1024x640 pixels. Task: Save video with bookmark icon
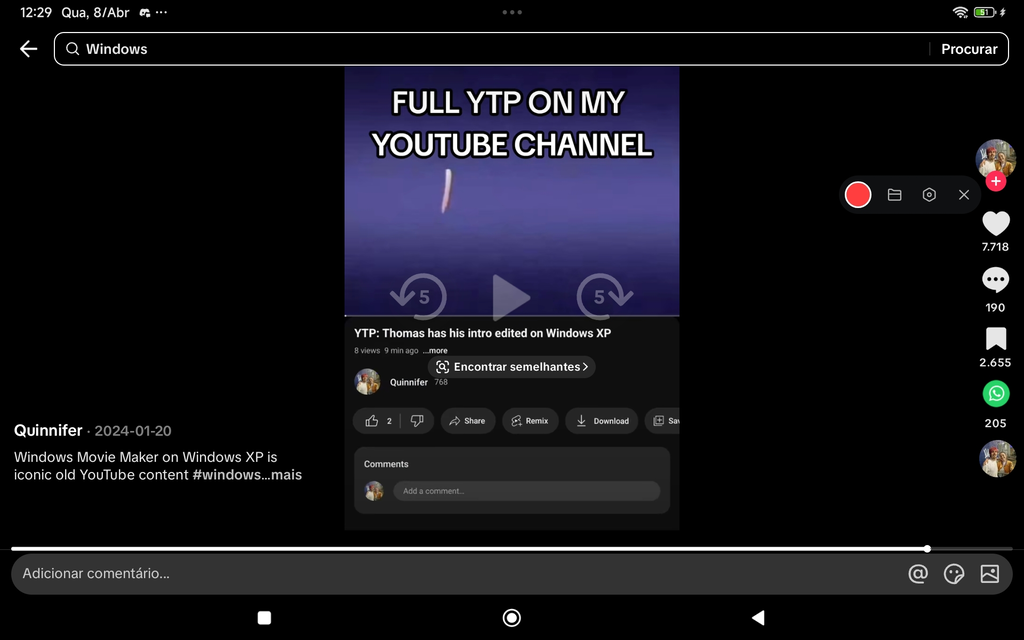(x=995, y=340)
